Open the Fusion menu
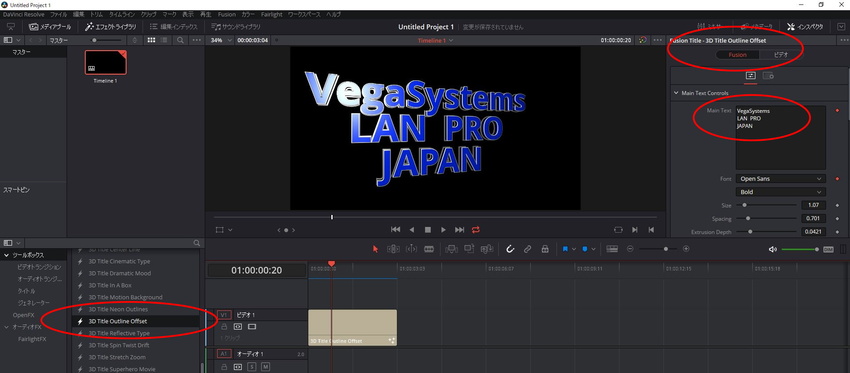 coord(227,15)
